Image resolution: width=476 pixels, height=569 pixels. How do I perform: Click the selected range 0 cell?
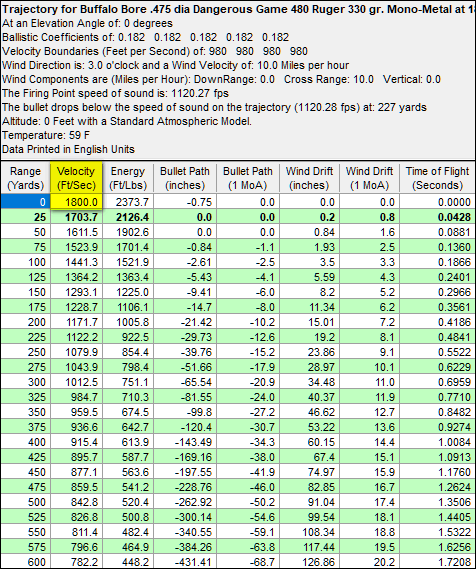pyautogui.click(x=25, y=202)
